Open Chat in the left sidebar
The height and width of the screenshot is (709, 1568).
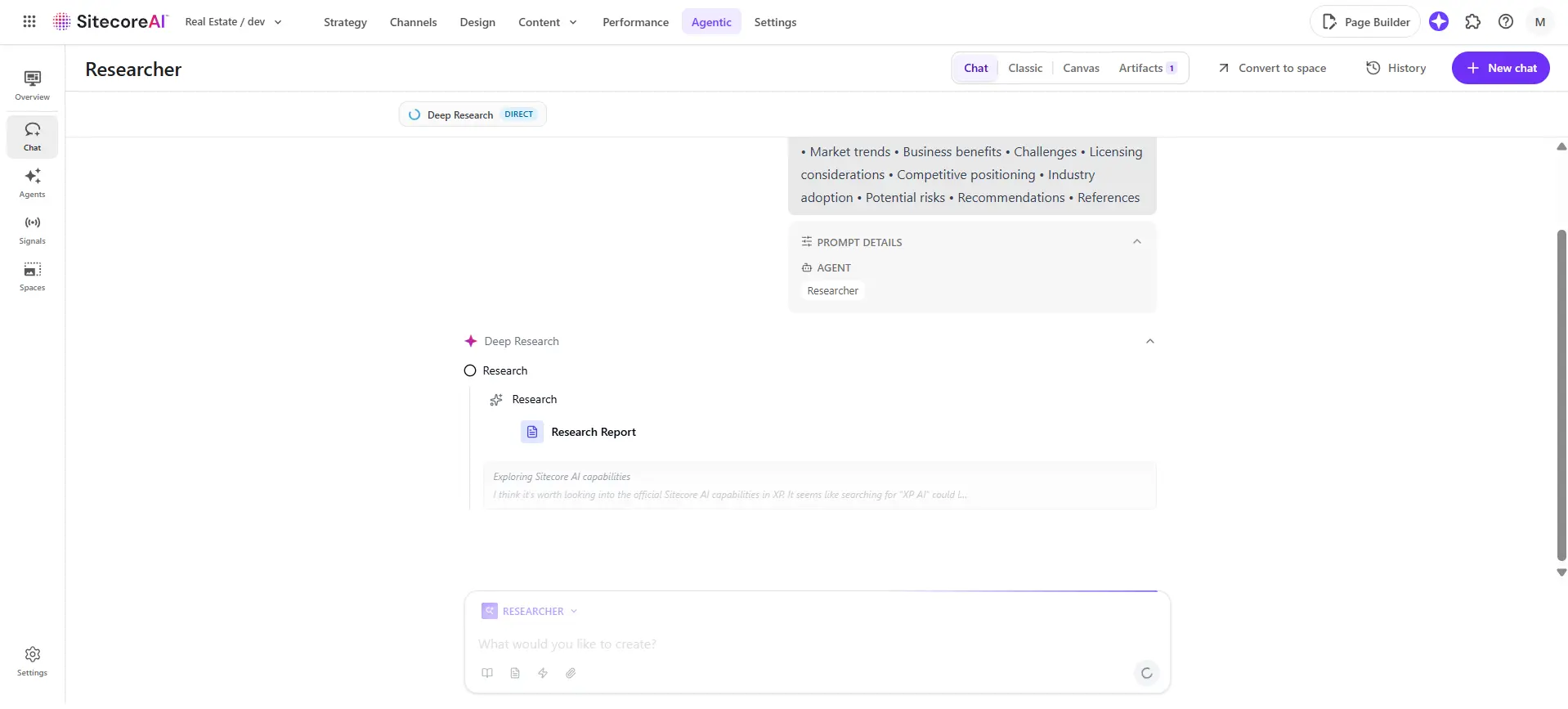(33, 137)
